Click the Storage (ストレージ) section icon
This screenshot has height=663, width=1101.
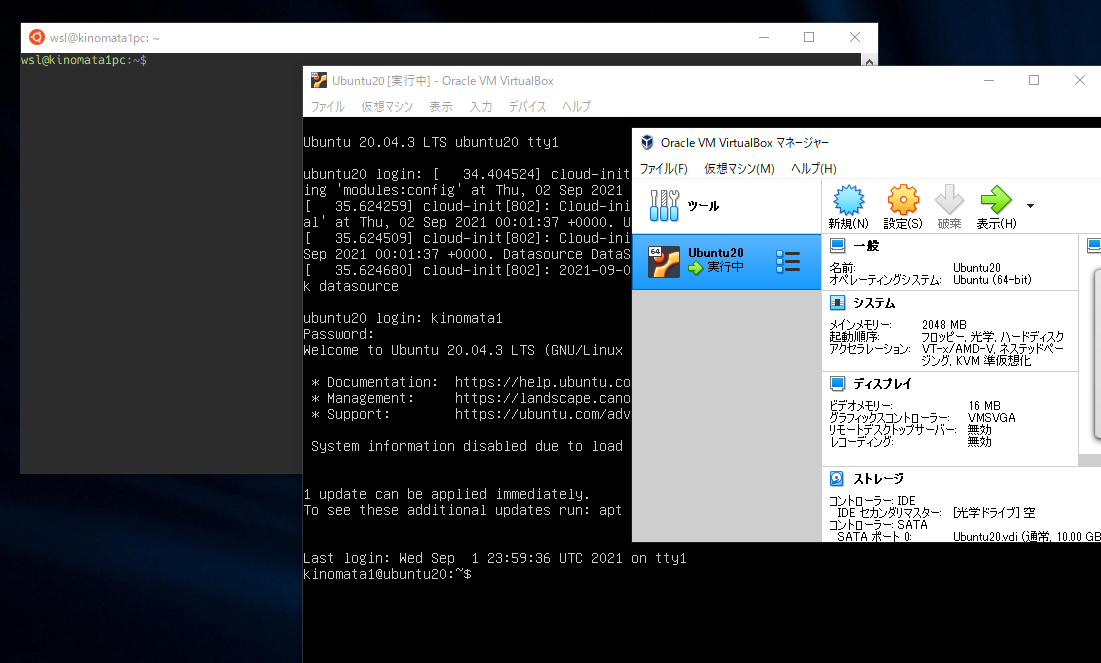tap(837, 478)
